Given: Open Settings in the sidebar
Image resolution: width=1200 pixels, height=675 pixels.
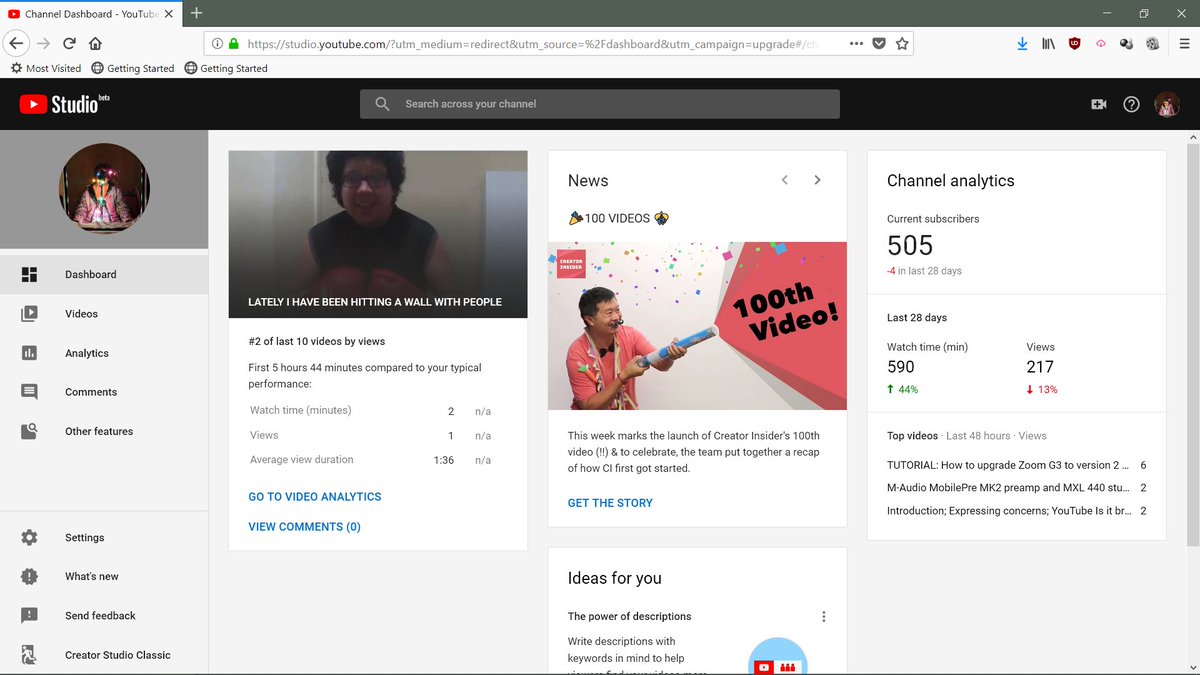Looking at the screenshot, I should click(104, 537).
